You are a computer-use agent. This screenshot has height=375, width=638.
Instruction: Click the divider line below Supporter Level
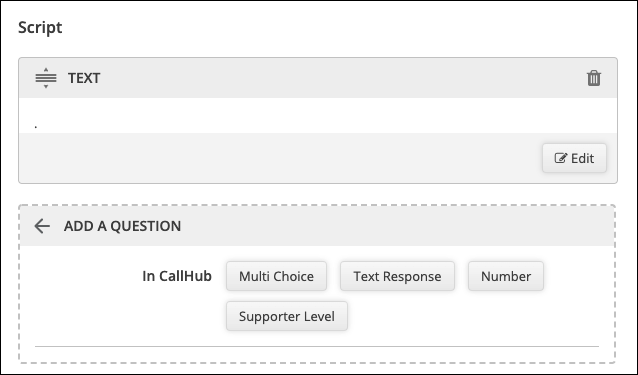pos(317,347)
